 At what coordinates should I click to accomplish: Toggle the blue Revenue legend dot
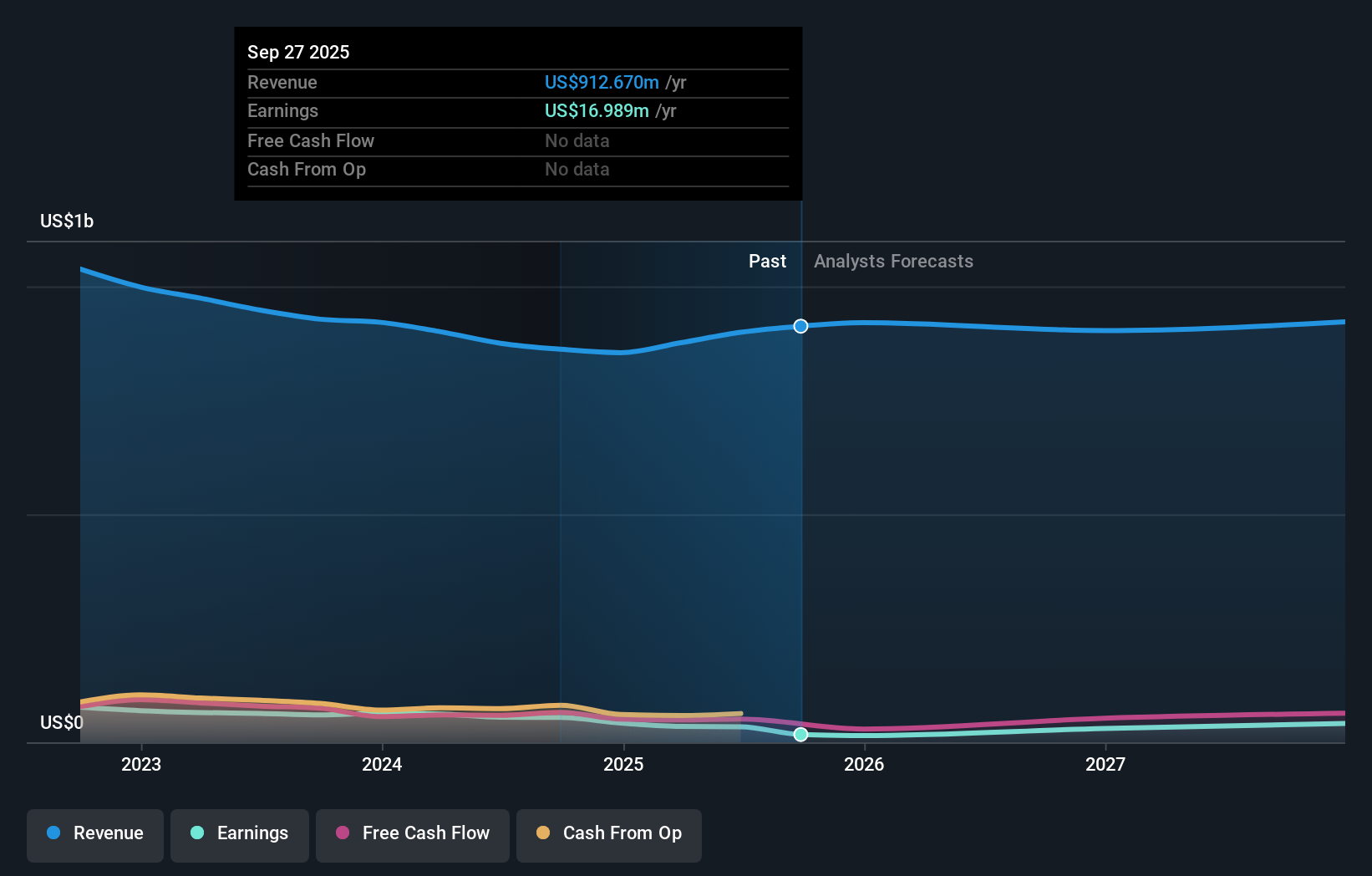coord(53,833)
